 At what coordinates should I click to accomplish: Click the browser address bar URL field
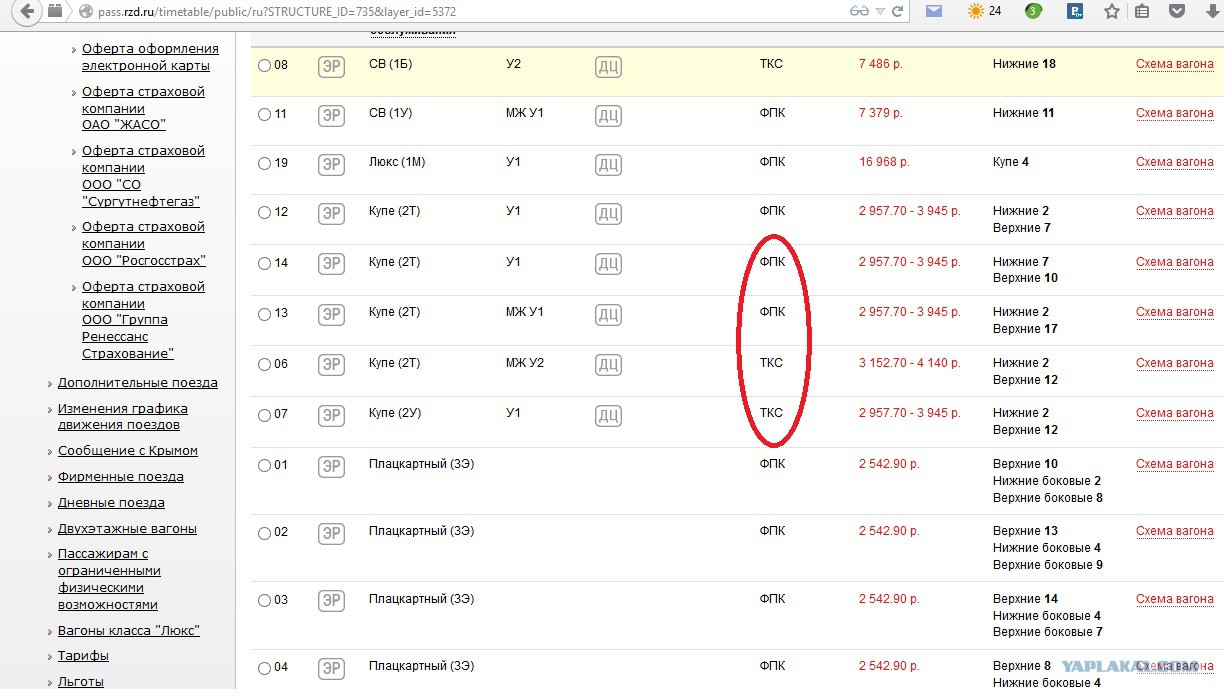click(460, 12)
